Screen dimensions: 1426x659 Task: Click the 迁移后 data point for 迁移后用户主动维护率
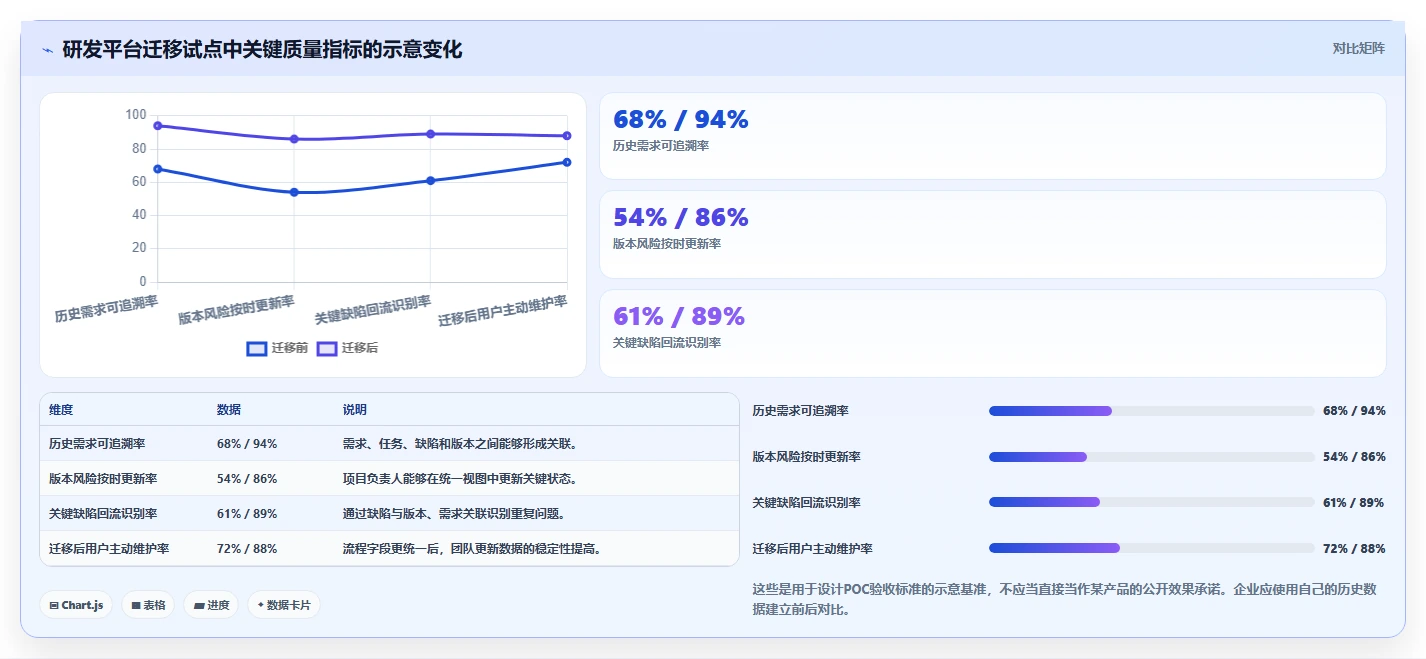pos(567,136)
